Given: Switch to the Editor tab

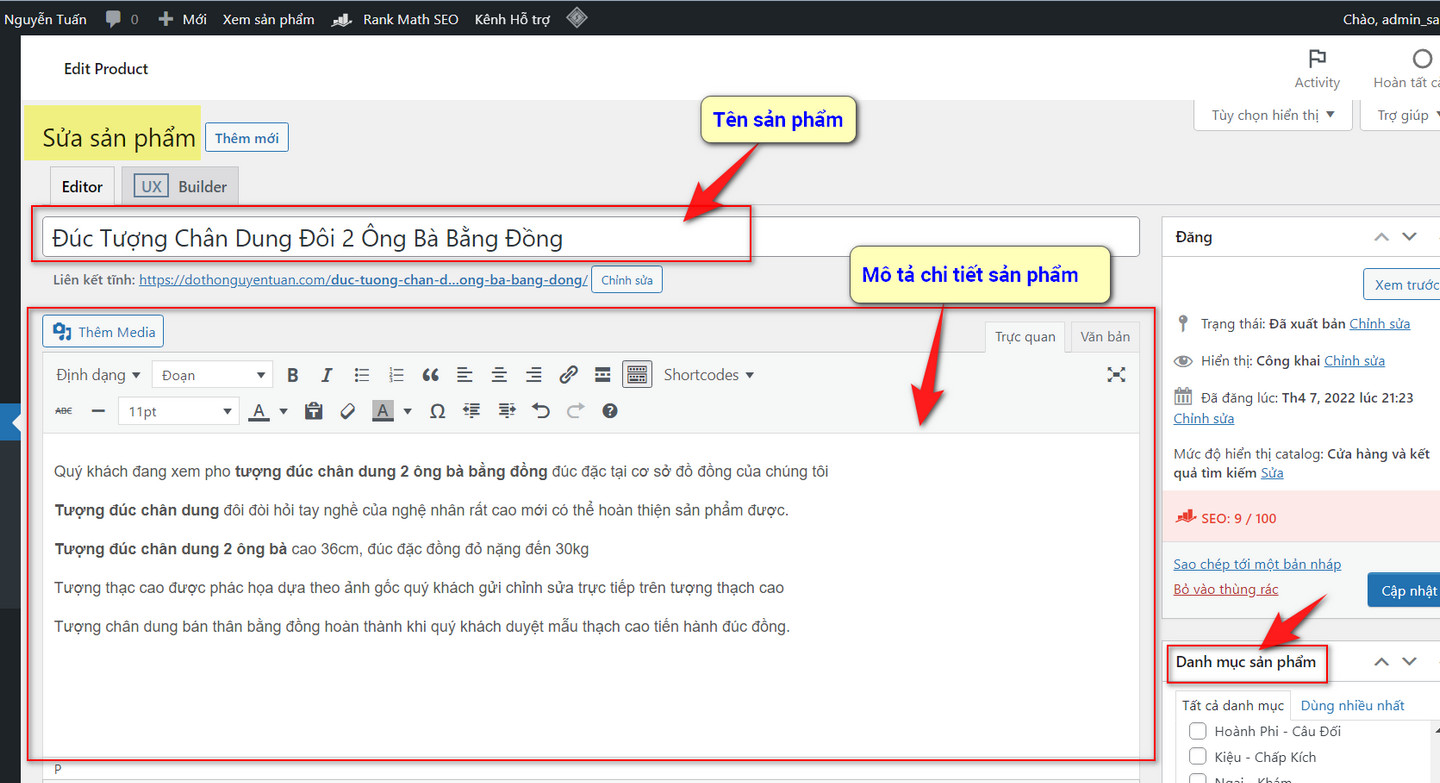Looking at the screenshot, I should tap(82, 186).
